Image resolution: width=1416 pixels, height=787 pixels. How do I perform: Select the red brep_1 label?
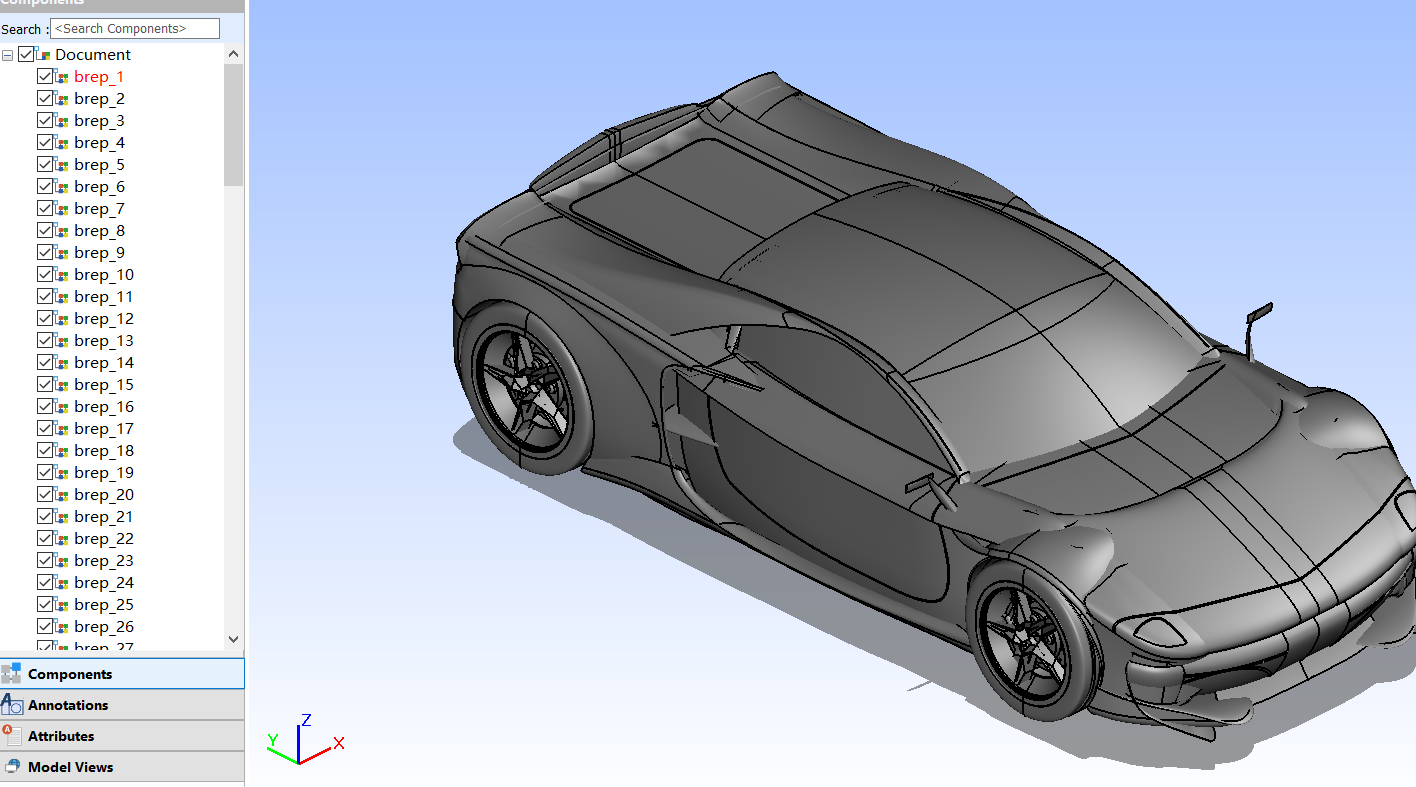pos(99,76)
